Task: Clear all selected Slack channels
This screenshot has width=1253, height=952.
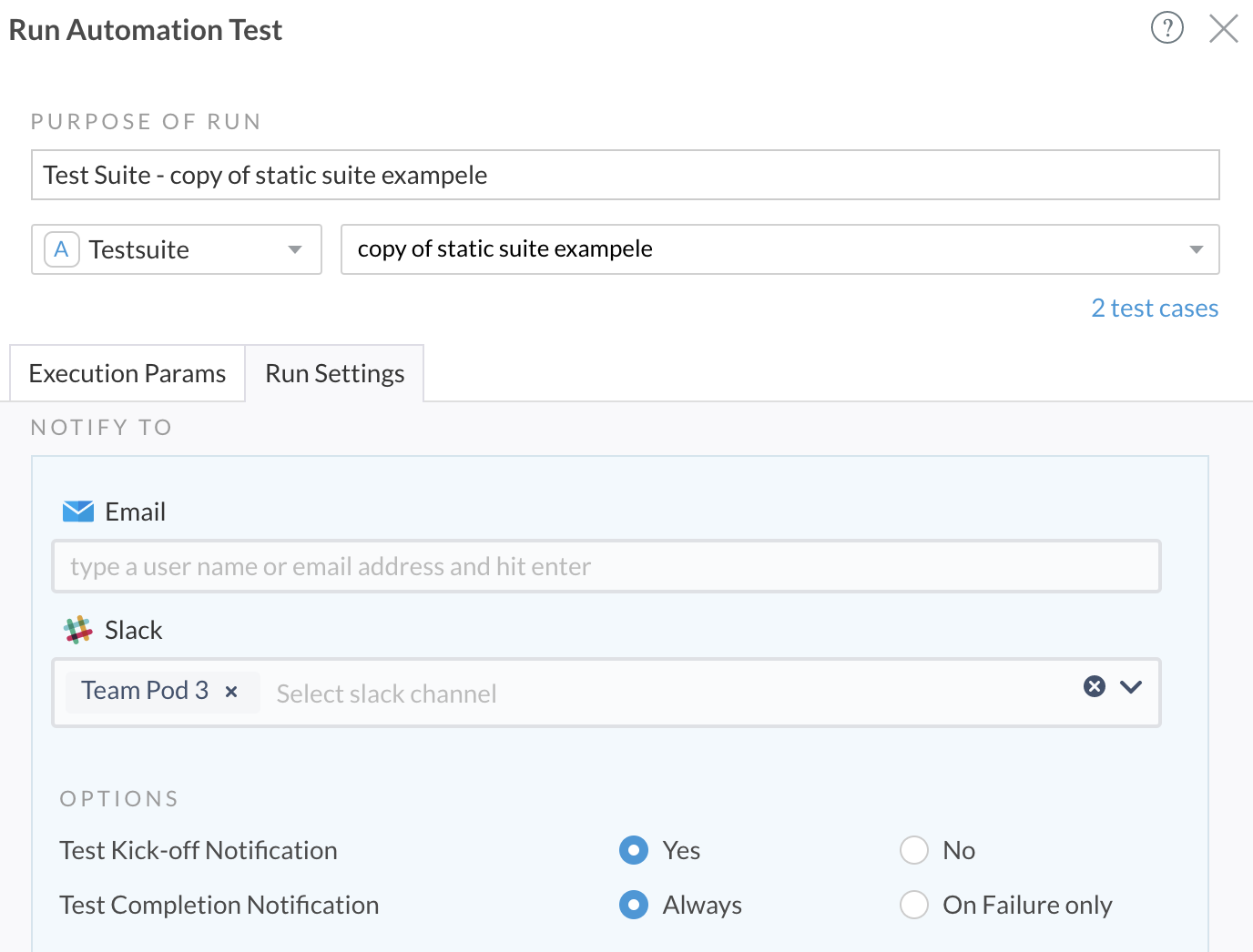Action: coord(1094,686)
